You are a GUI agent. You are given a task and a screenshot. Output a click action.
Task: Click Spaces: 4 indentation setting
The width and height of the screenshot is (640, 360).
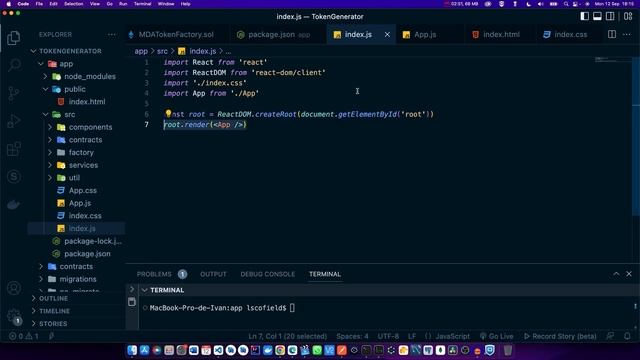click(352, 336)
